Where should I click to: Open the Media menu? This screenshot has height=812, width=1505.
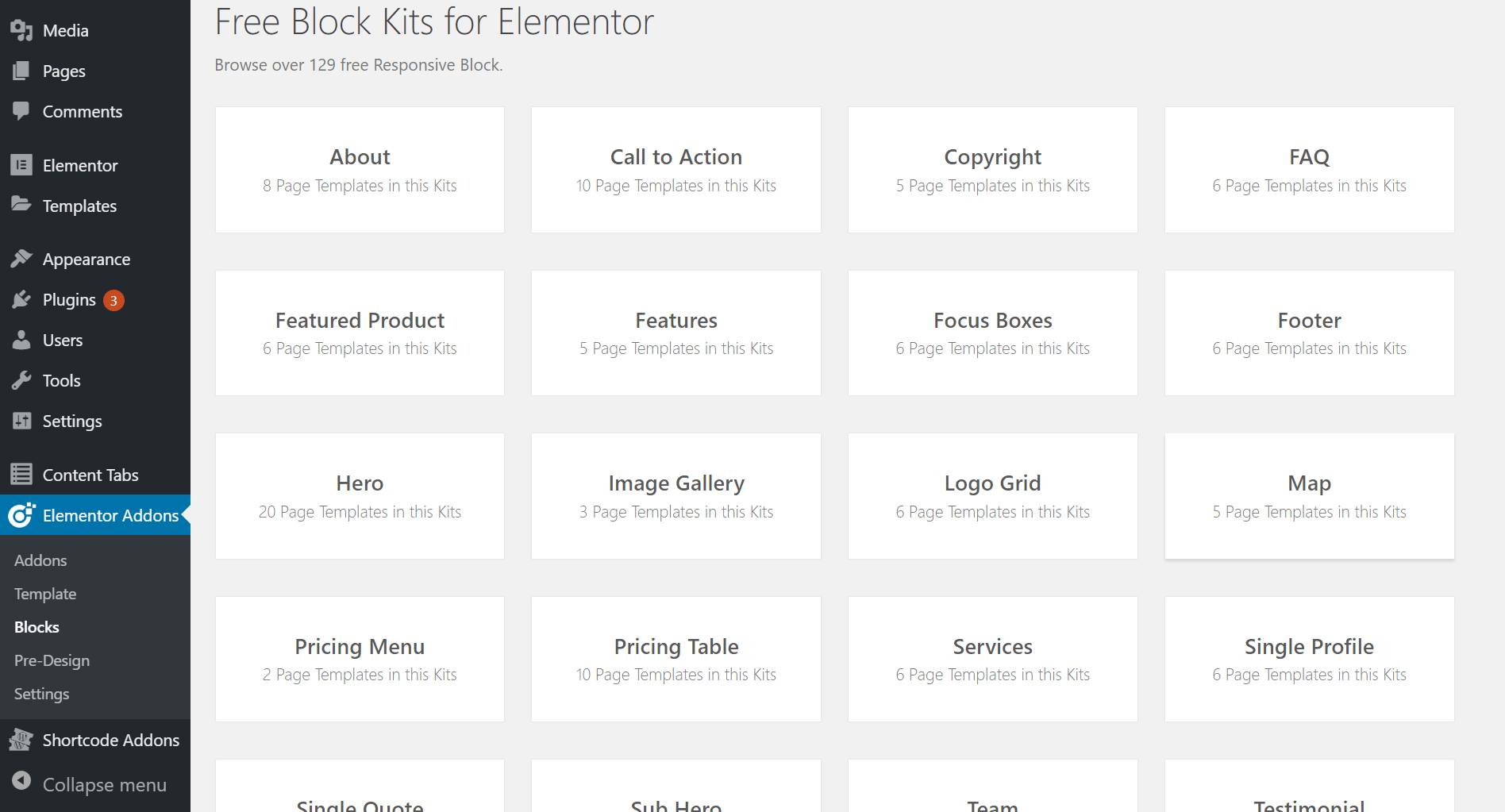coord(95,30)
